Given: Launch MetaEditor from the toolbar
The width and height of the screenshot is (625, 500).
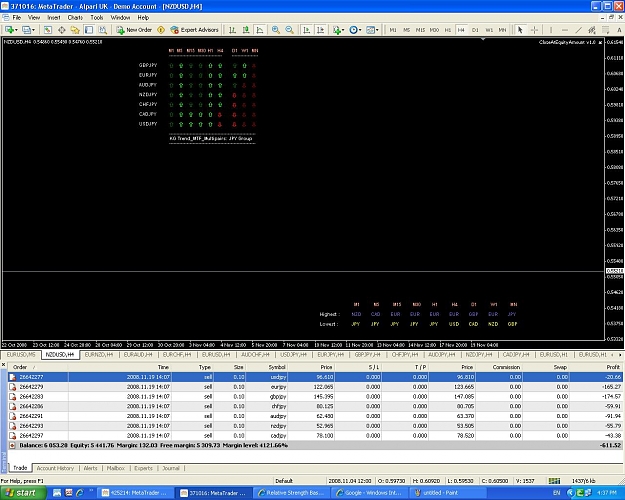Looking at the screenshot, I should (161, 30).
